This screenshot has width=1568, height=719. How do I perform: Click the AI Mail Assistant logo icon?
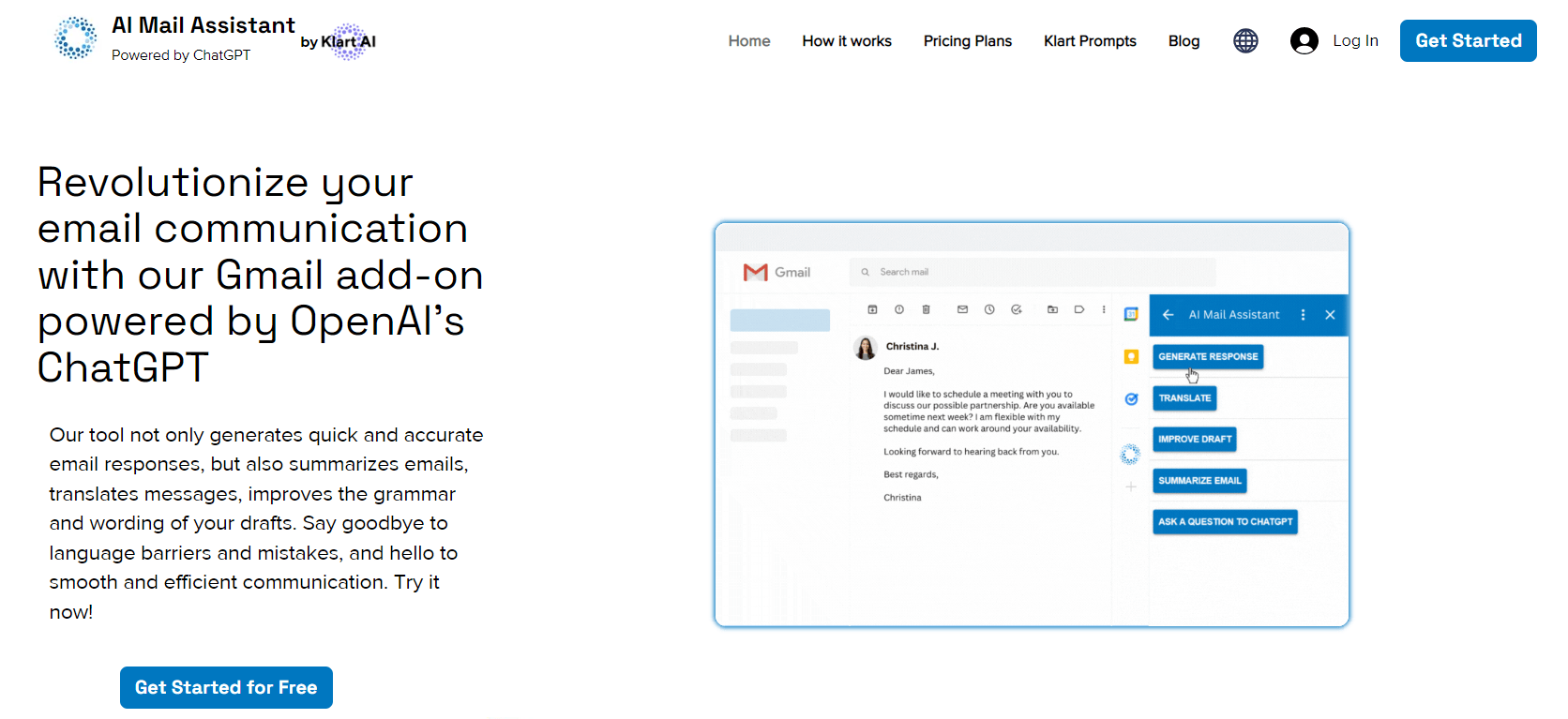(75, 38)
